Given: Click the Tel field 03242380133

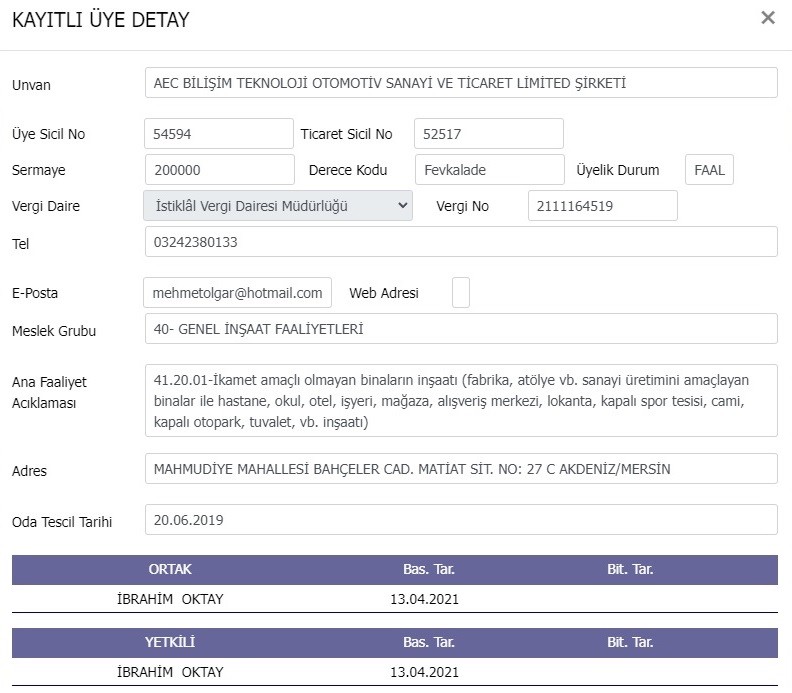Looking at the screenshot, I should (461, 242).
